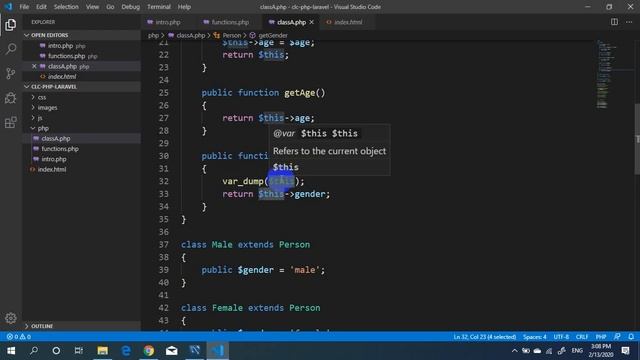Viewport: 640px width, 360px height.
Task: Change language mode PHP in status bar
Action: (x=601, y=337)
